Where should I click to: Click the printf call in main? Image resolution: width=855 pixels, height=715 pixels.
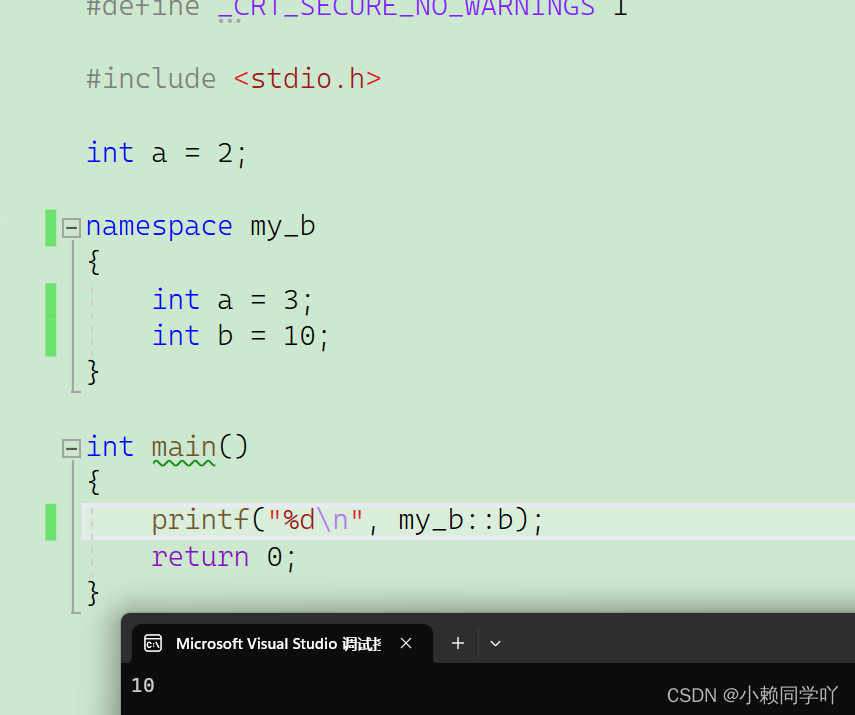pos(200,521)
